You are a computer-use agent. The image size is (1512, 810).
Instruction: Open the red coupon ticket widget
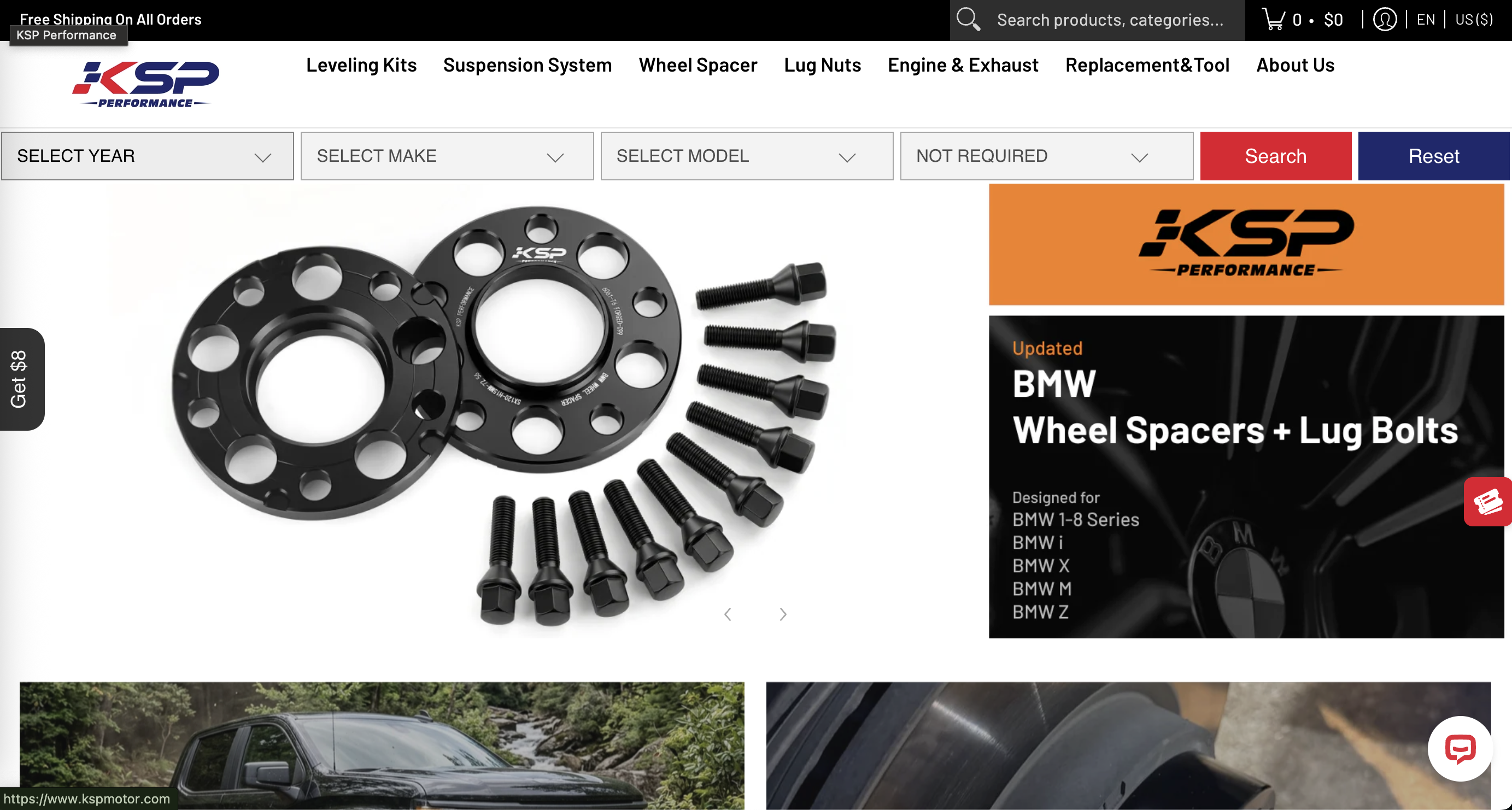click(x=1488, y=502)
